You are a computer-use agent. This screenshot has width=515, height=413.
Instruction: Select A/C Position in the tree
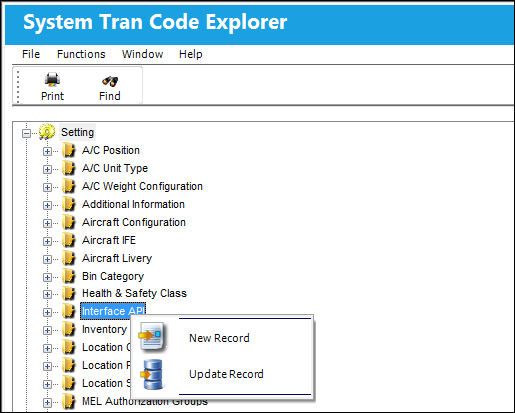(x=111, y=150)
